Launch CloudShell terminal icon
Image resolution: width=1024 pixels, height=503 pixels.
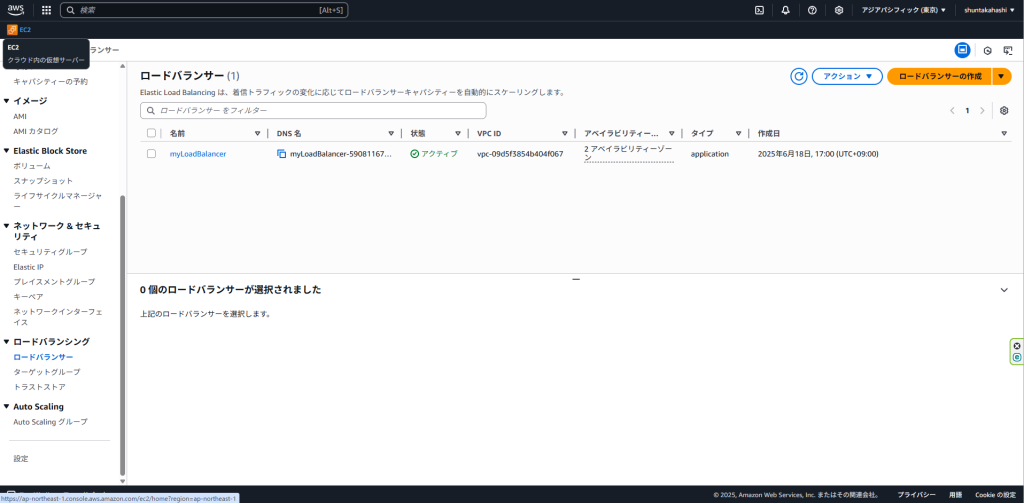pos(760,10)
